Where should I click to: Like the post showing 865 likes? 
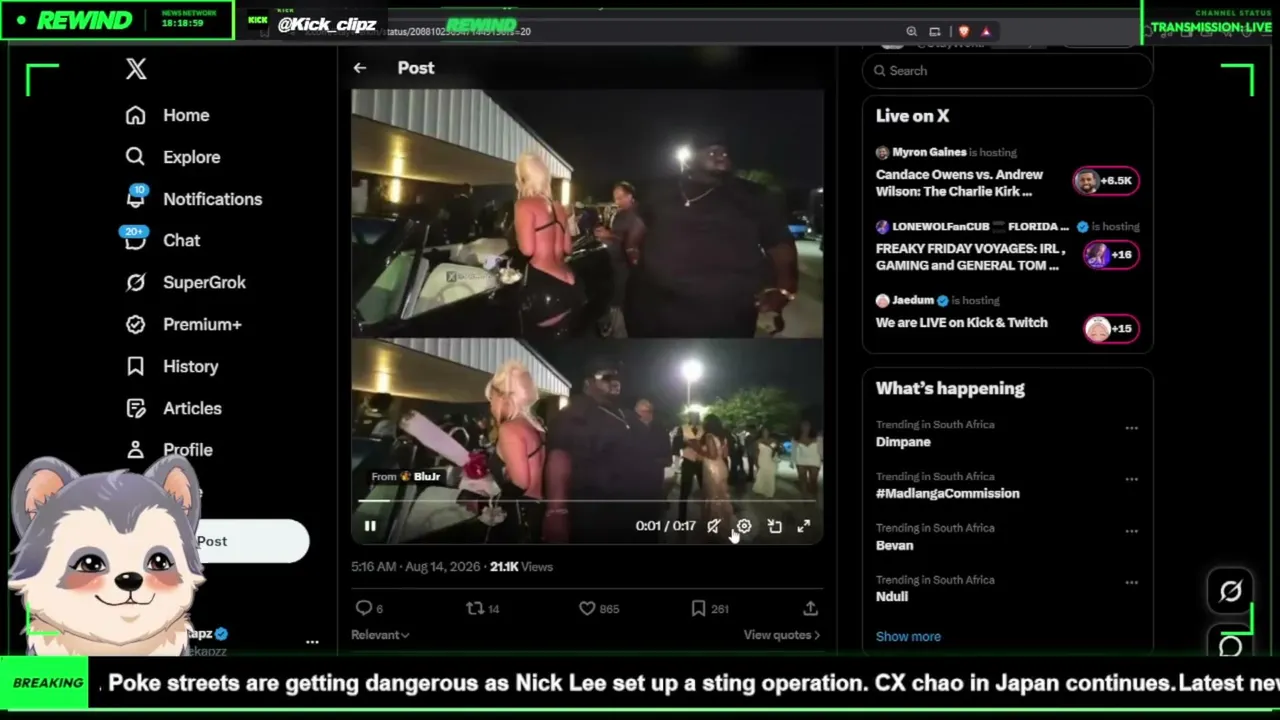[599, 608]
